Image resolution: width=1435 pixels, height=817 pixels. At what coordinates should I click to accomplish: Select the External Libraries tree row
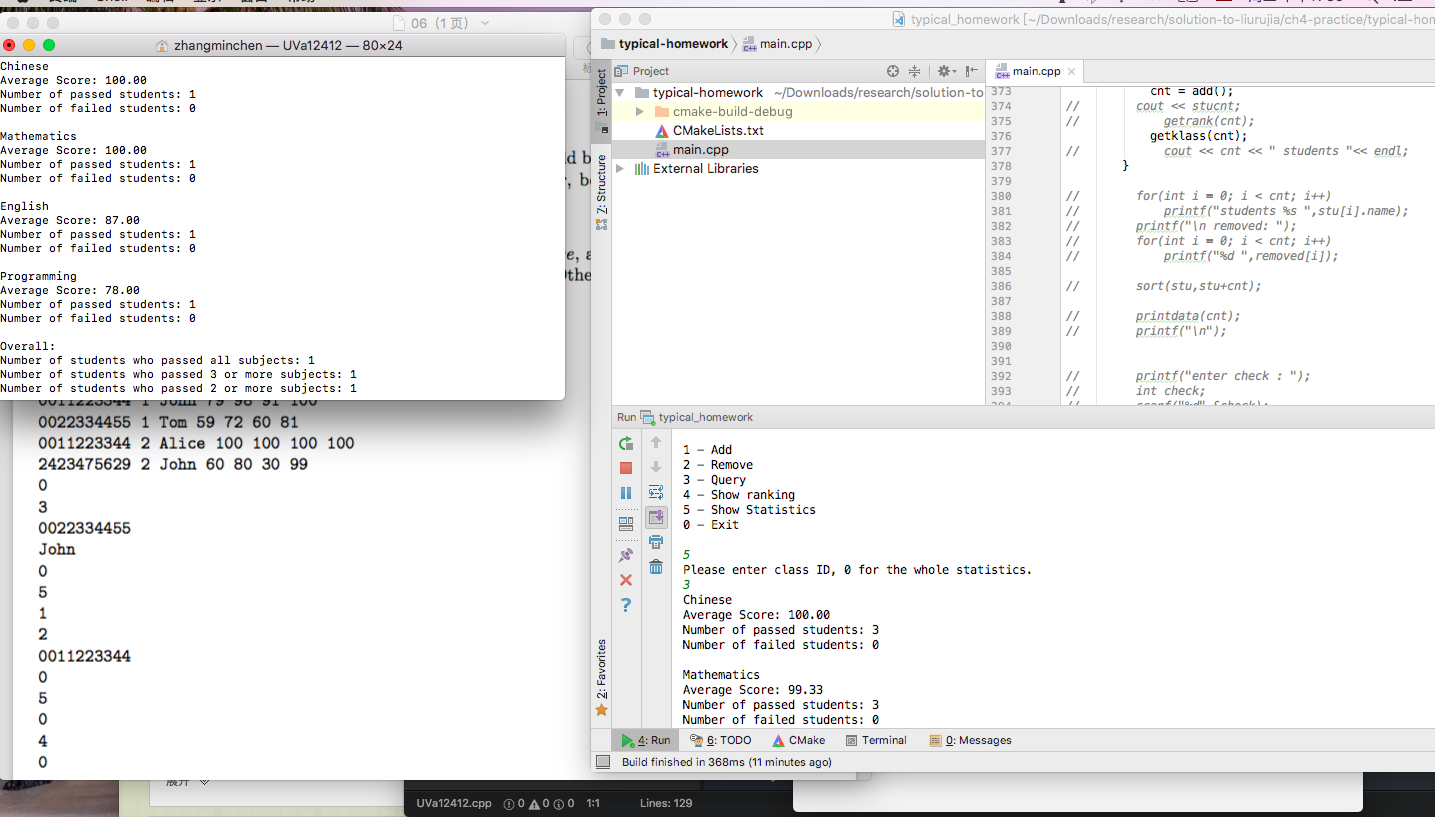coord(798,168)
